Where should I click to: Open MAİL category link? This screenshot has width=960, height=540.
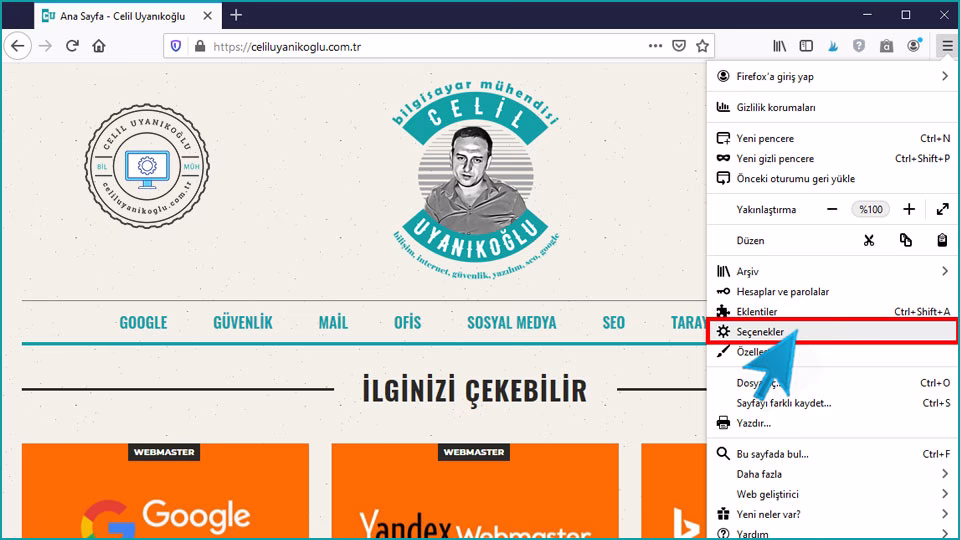(333, 323)
